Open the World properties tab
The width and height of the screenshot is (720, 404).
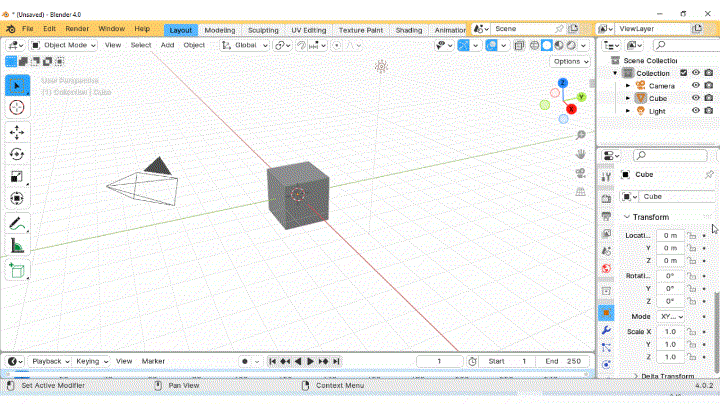pyautogui.click(x=606, y=269)
